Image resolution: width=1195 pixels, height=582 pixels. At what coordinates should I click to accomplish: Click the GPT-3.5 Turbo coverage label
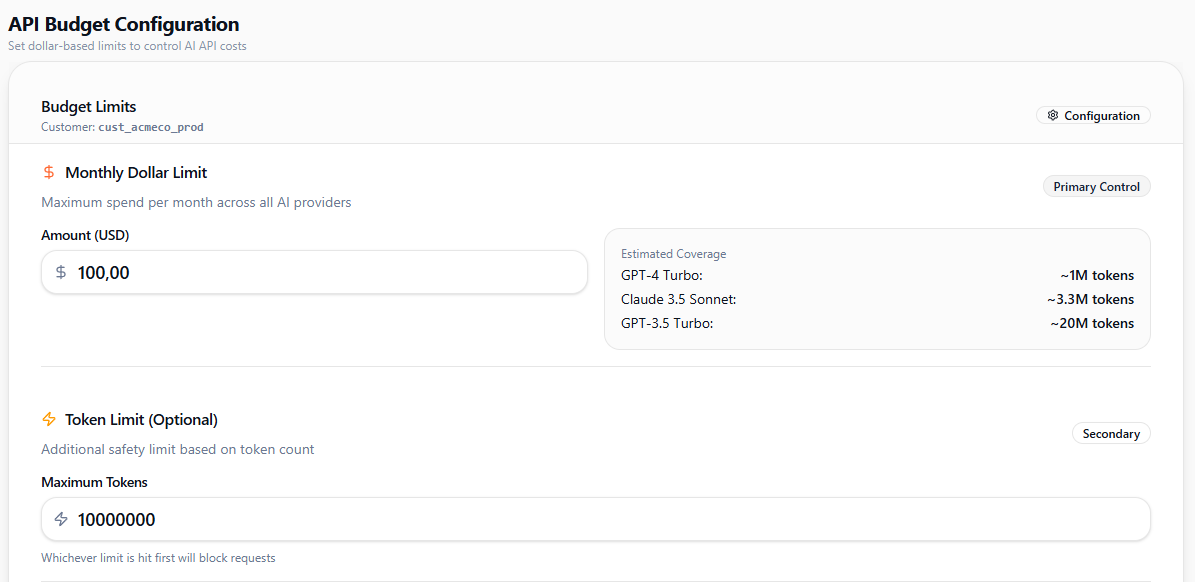tap(667, 324)
